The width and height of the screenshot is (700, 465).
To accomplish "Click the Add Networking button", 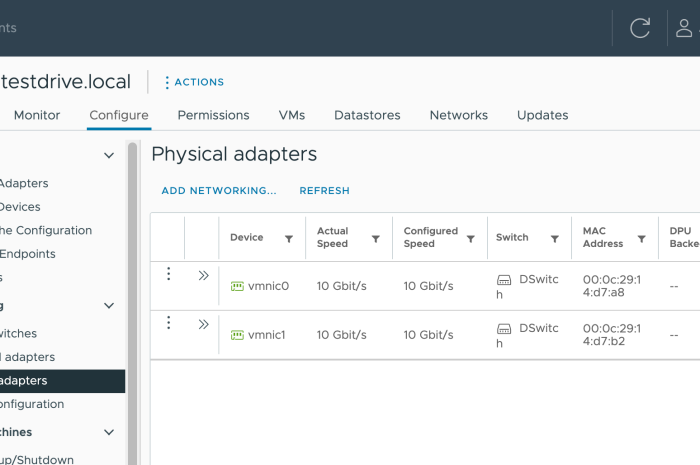I will pyautogui.click(x=219, y=190).
